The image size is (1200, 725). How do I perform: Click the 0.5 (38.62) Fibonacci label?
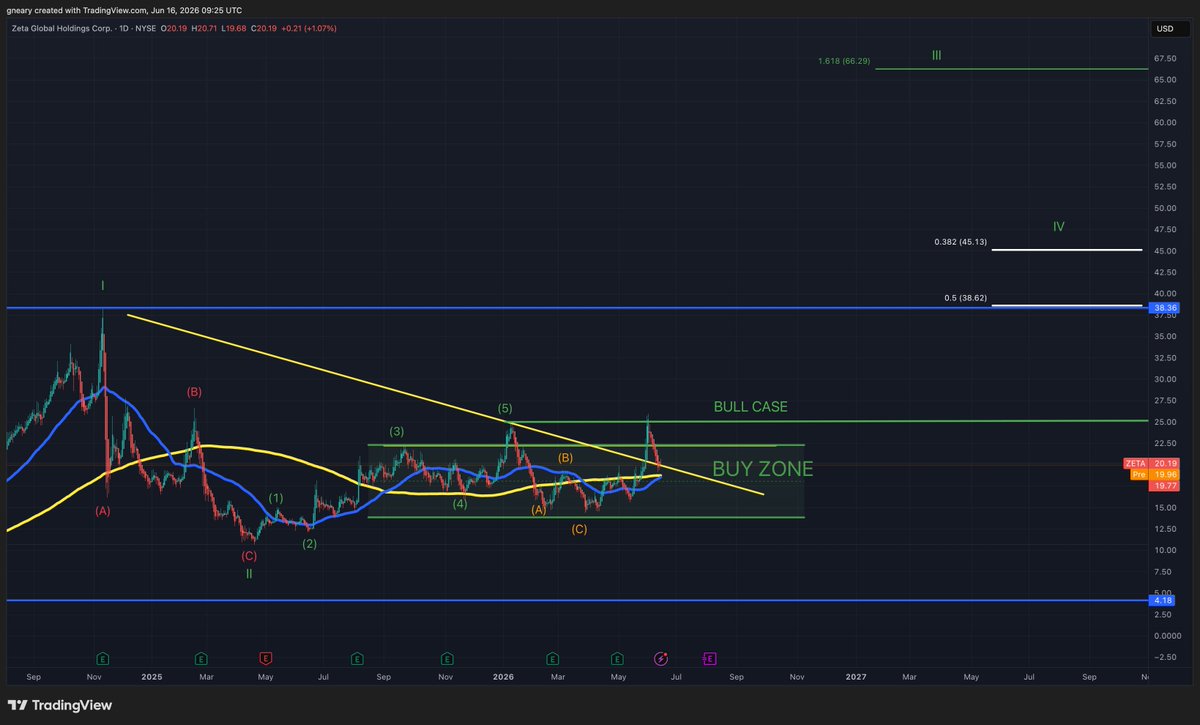pos(965,298)
